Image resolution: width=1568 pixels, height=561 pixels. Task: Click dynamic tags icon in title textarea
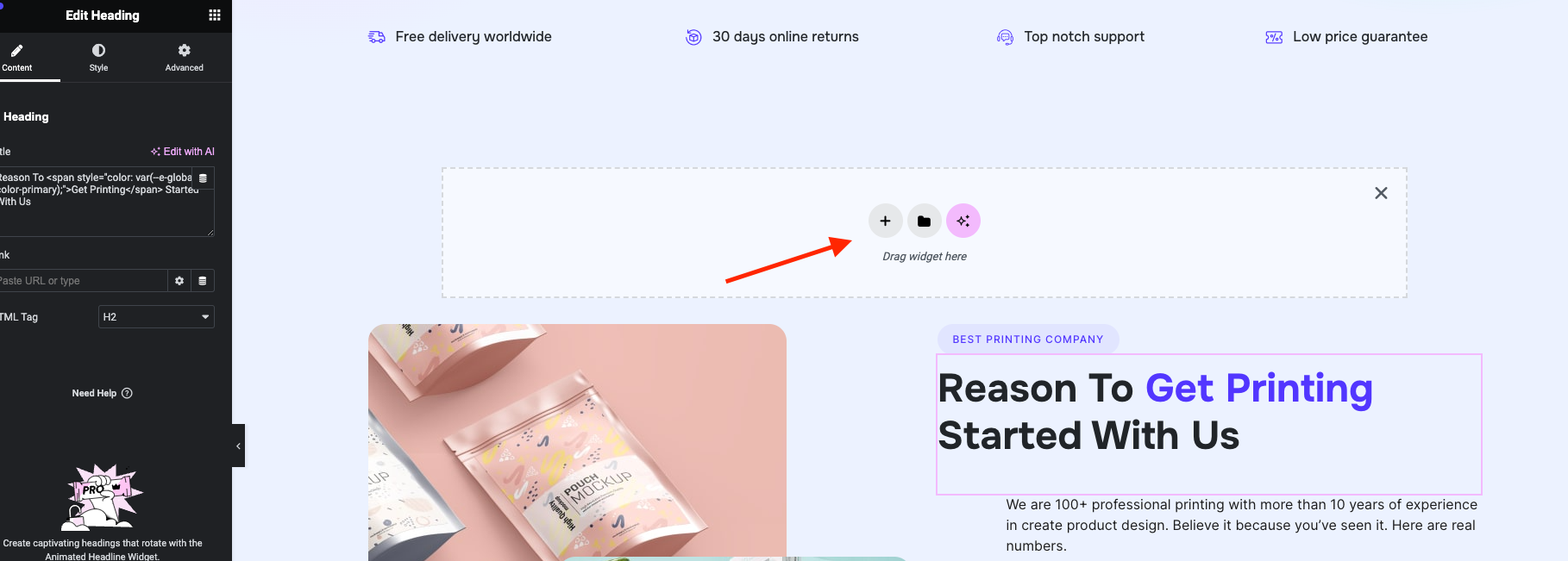204,178
